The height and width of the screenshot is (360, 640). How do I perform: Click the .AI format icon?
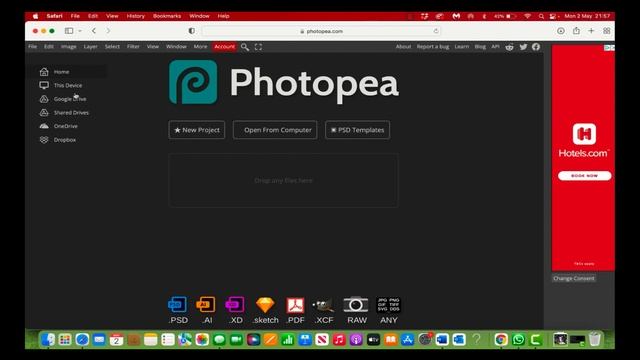pos(206,310)
